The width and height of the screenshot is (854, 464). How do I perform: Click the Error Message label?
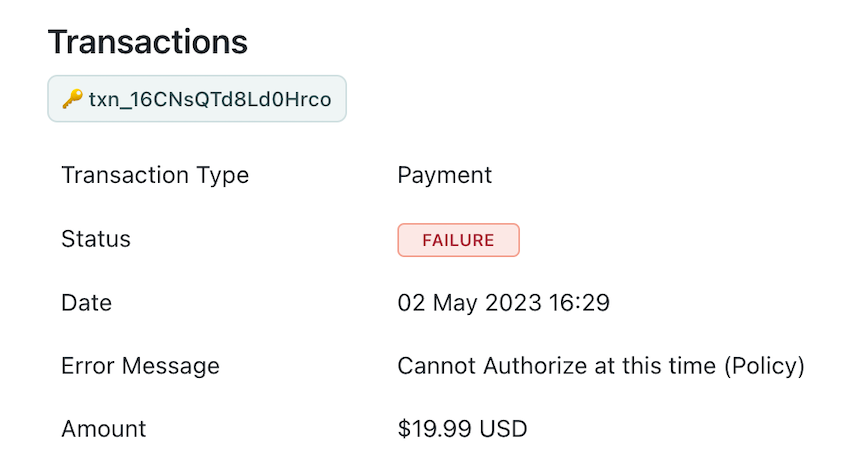140,365
